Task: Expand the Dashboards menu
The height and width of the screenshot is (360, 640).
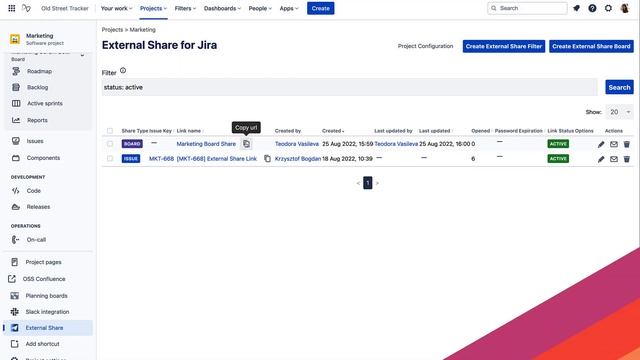Action: click(222, 8)
